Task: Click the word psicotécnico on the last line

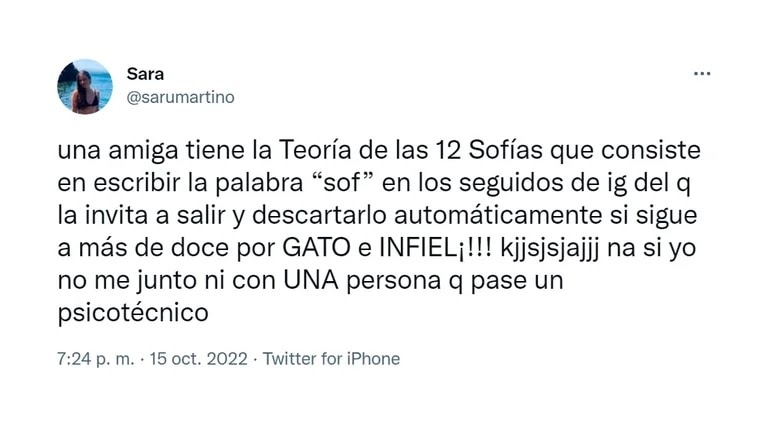Action: coord(132,313)
